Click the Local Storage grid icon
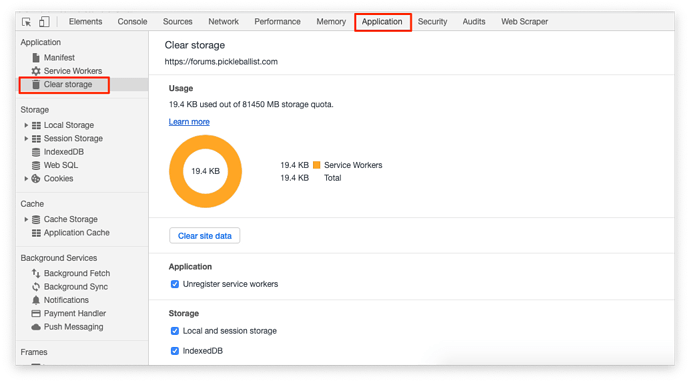 [36, 125]
